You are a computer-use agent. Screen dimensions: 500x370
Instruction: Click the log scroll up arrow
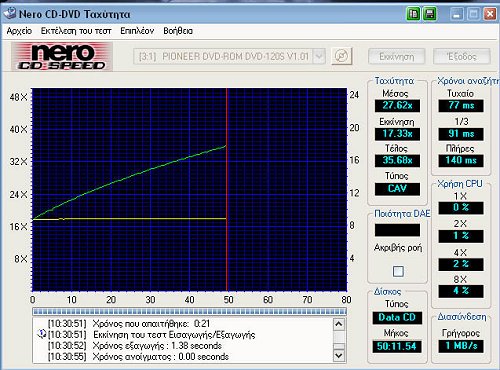pos(339,324)
